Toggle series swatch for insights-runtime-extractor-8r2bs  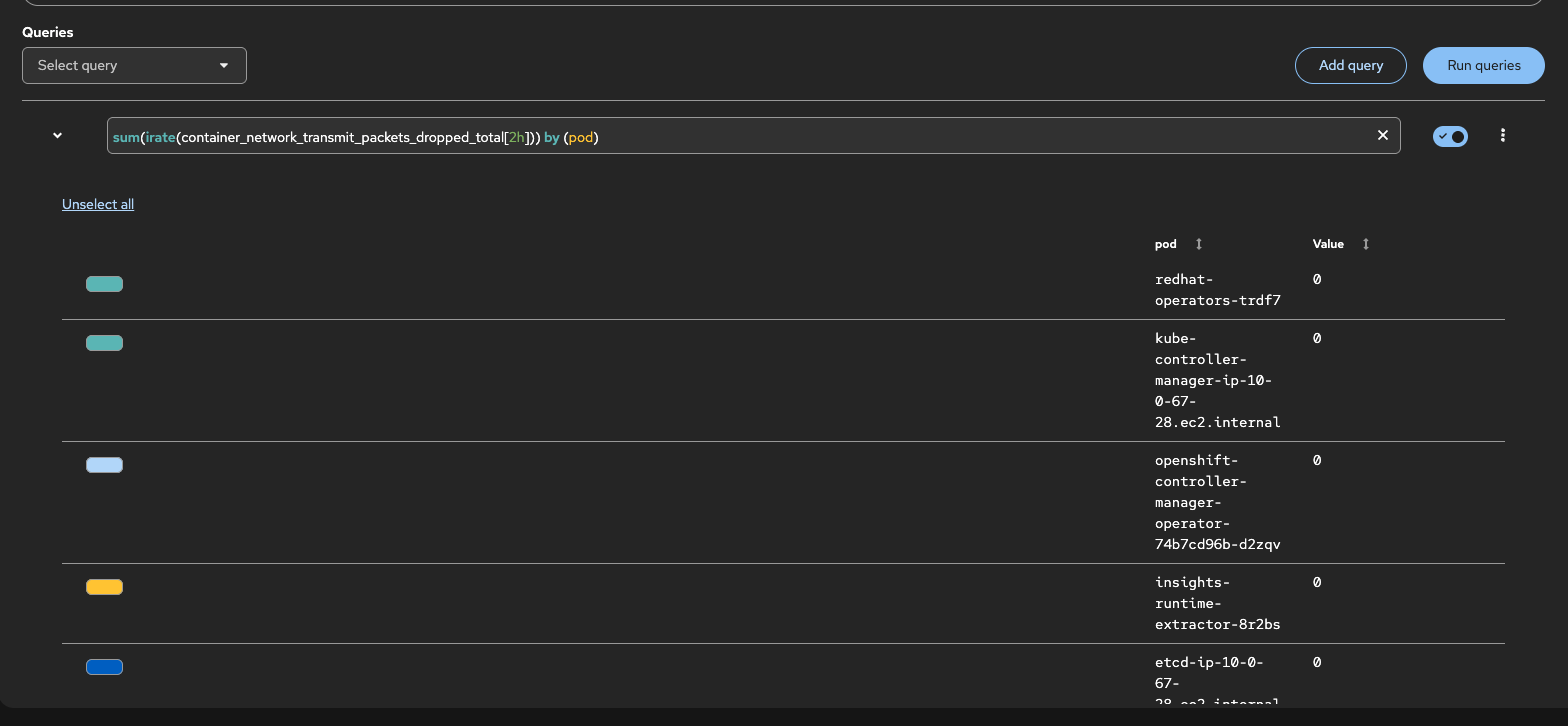[104, 587]
